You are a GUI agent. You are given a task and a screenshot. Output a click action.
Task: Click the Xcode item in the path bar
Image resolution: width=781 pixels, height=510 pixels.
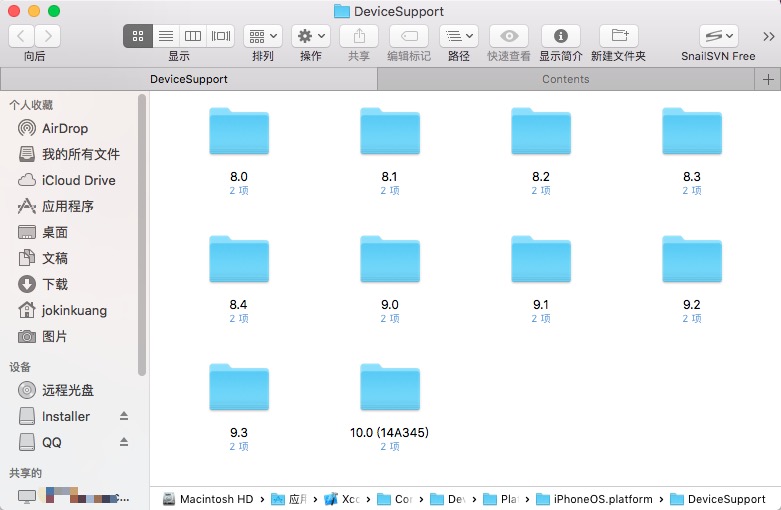(342, 499)
